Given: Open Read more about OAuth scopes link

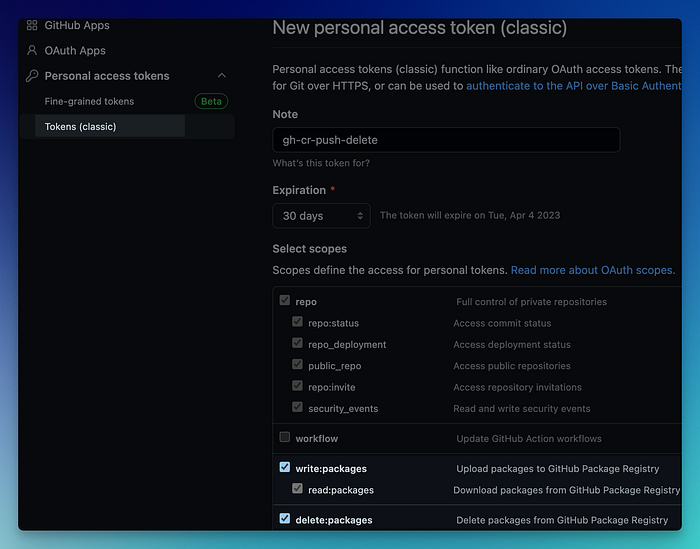Looking at the screenshot, I should [593, 270].
